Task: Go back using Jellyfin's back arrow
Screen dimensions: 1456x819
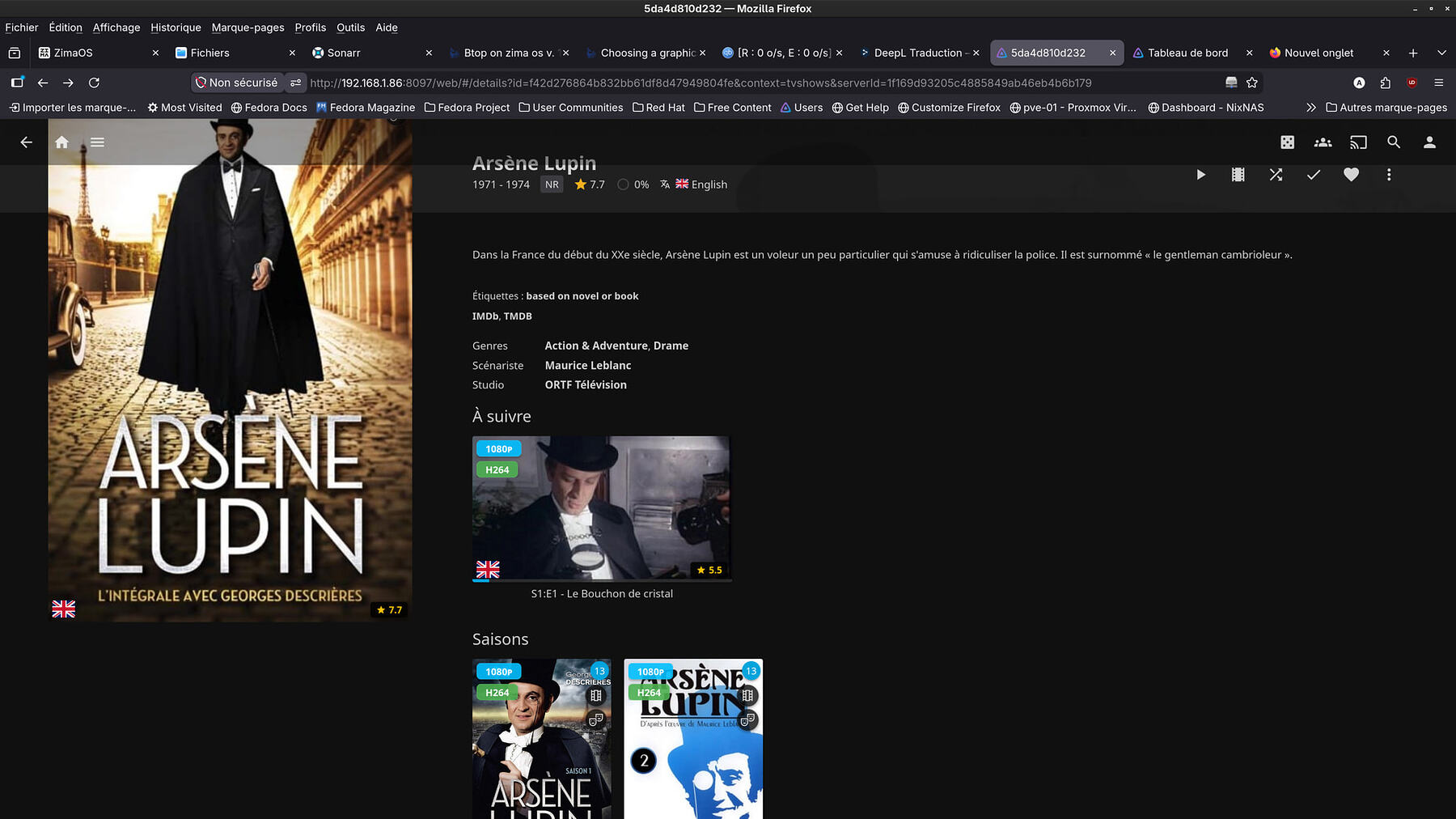Action: [27, 142]
